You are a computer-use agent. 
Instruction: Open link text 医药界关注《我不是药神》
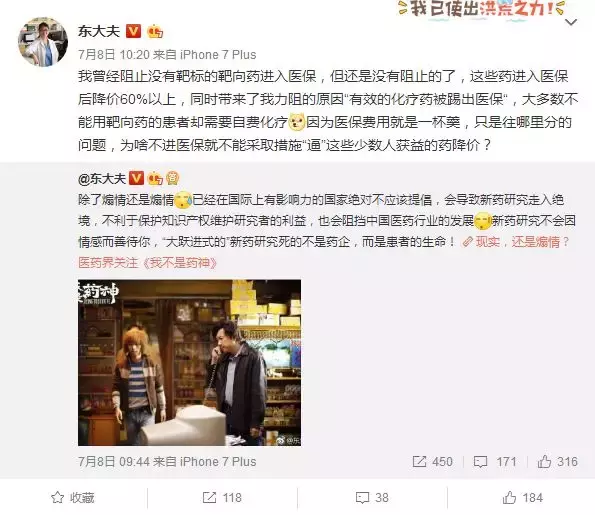147,262
